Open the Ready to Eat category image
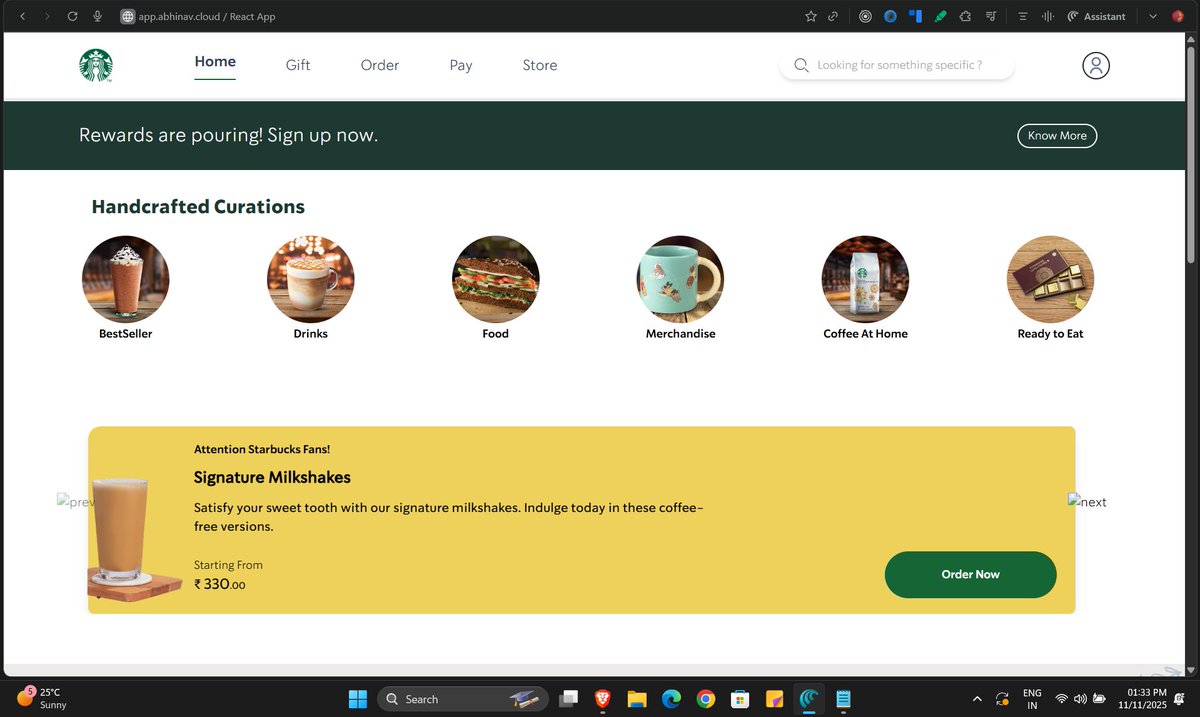Screen dimensions: 1200x717 1051,279
